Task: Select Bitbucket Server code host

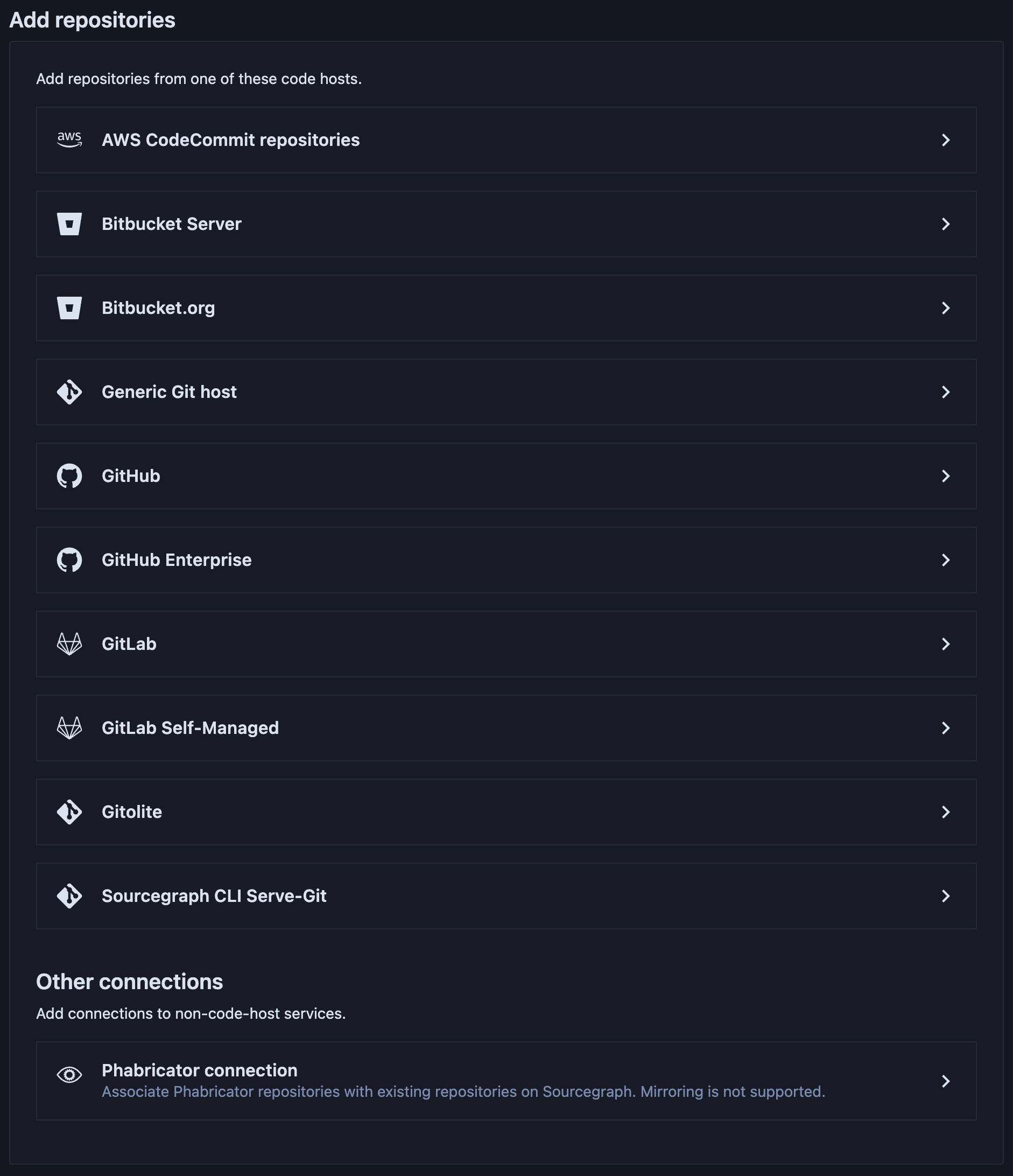Action: click(171, 224)
